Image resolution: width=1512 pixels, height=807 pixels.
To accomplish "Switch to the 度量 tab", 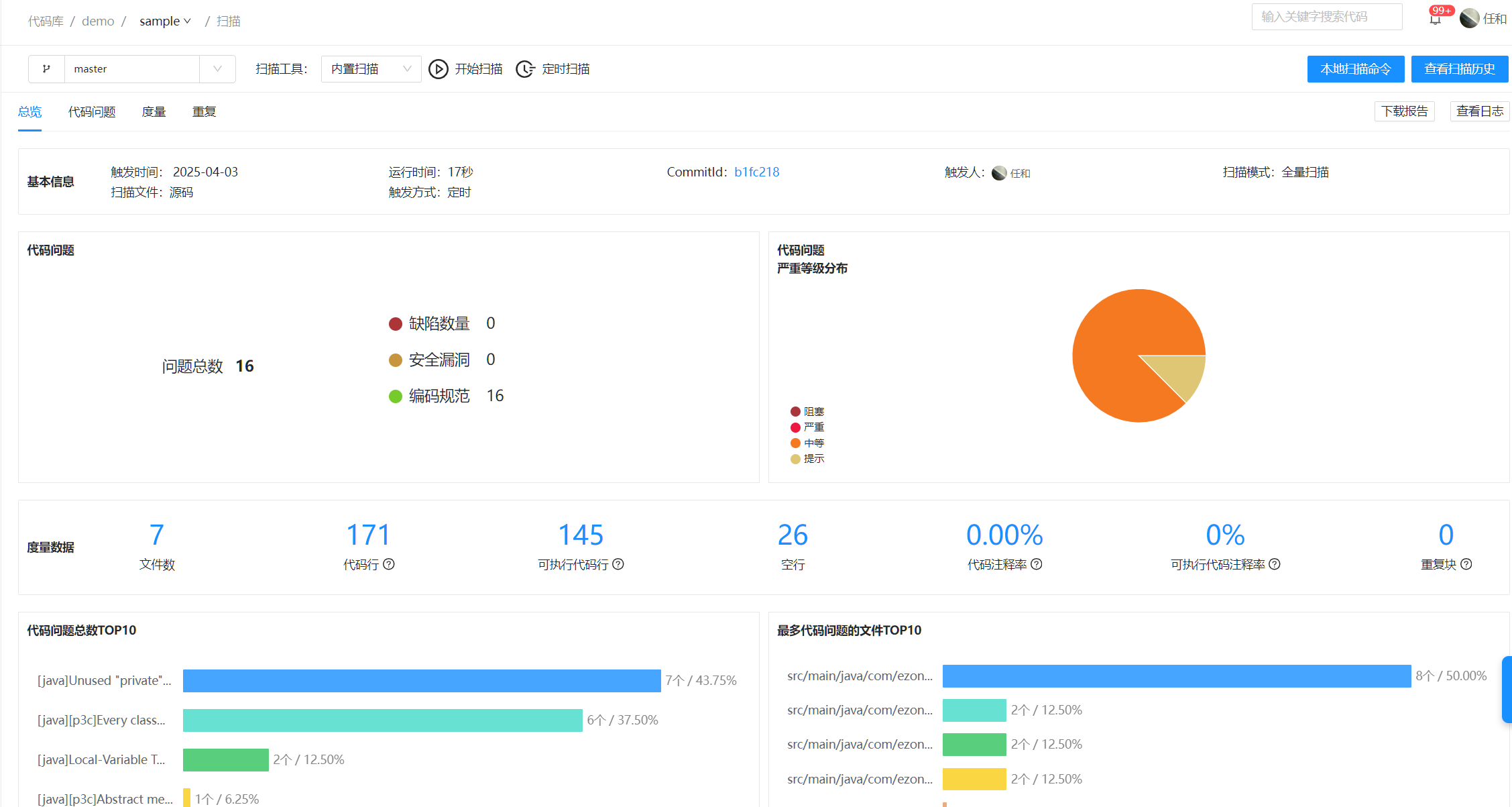I will click(154, 112).
